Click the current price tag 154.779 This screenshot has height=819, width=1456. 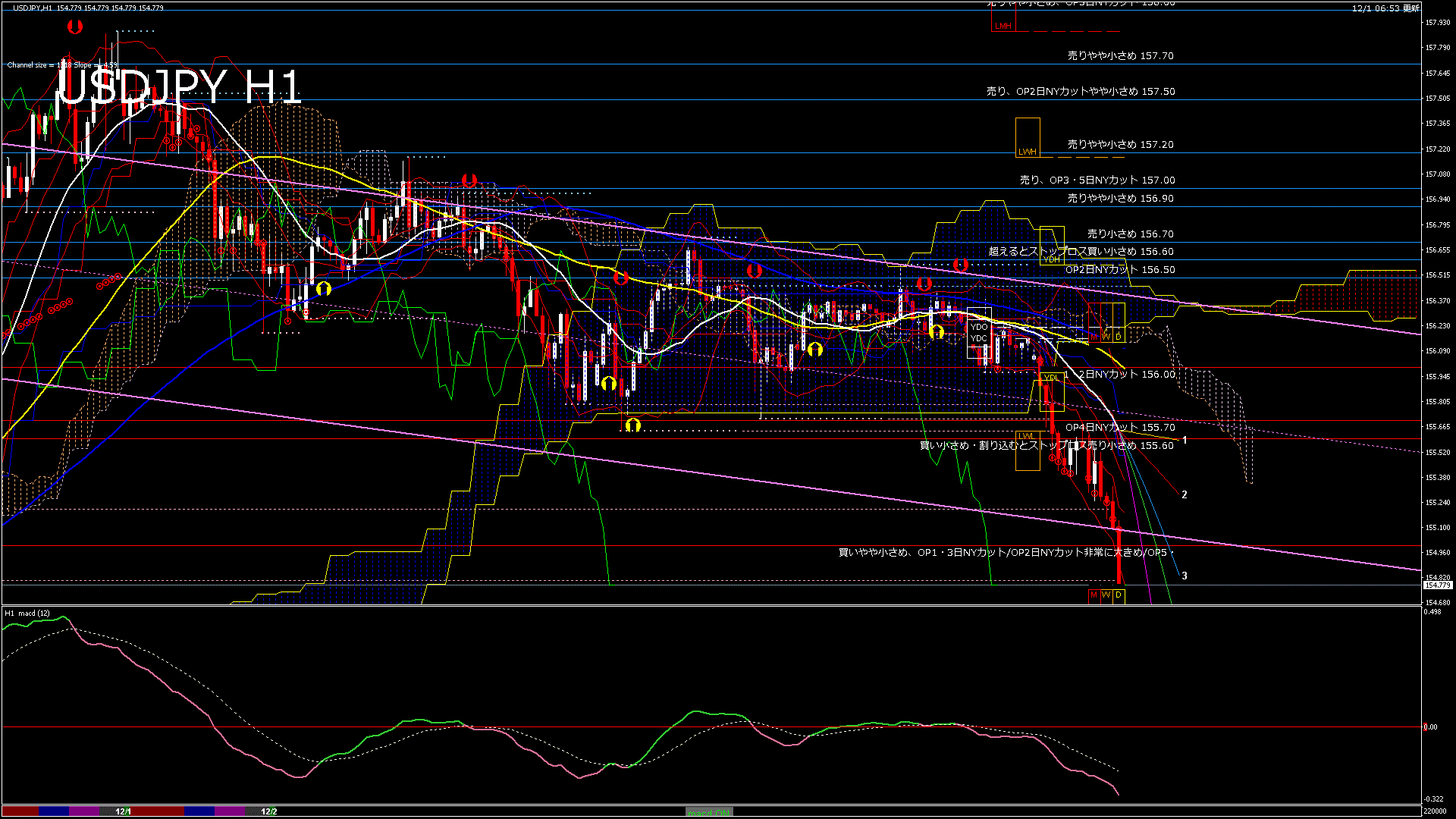tap(1437, 585)
